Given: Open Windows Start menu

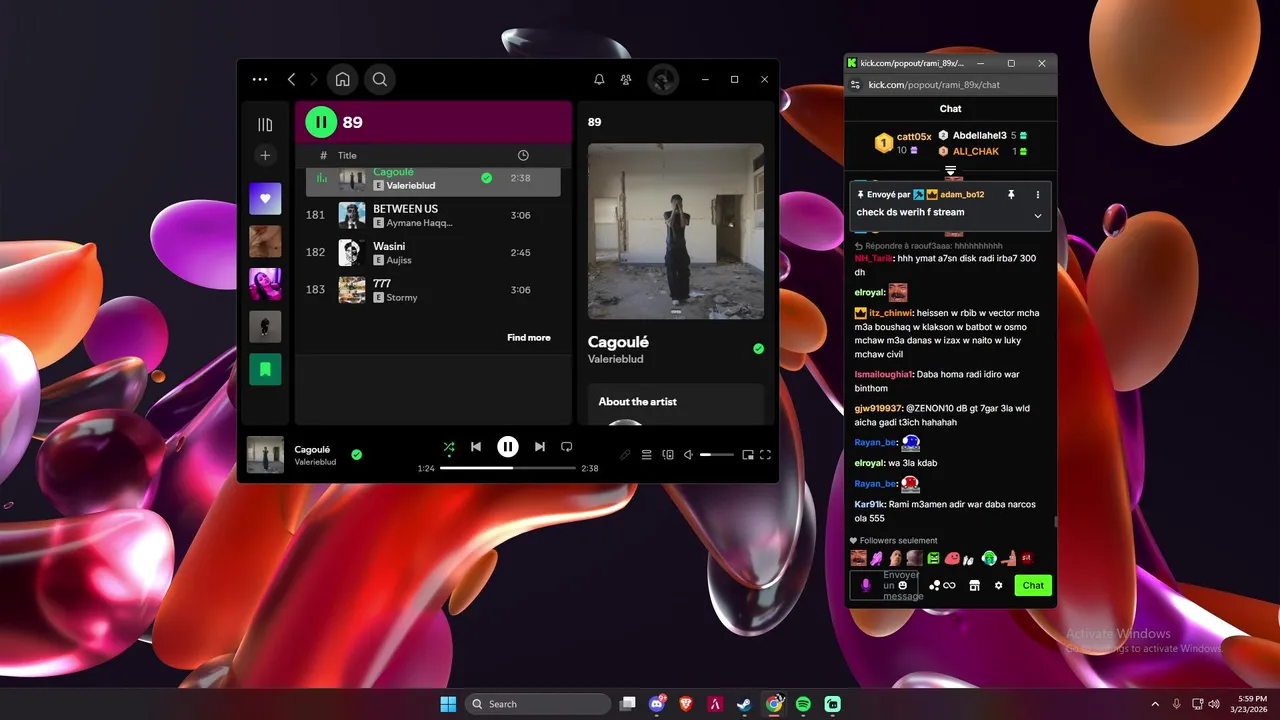Looking at the screenshot, I should click(448, 704).
